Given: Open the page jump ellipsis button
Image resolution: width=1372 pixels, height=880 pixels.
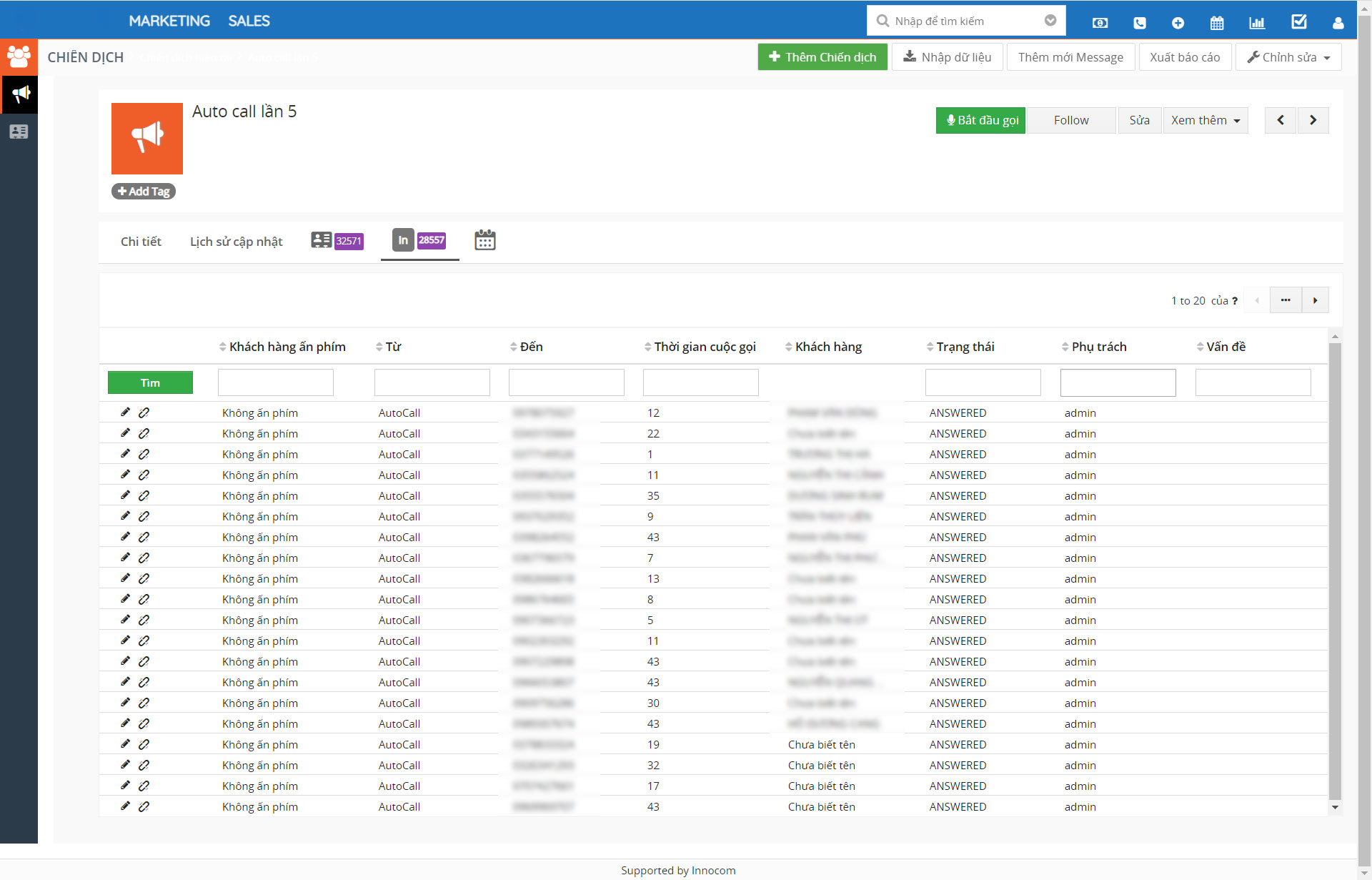Looking at the screenshot, I should pos(1286,300).
